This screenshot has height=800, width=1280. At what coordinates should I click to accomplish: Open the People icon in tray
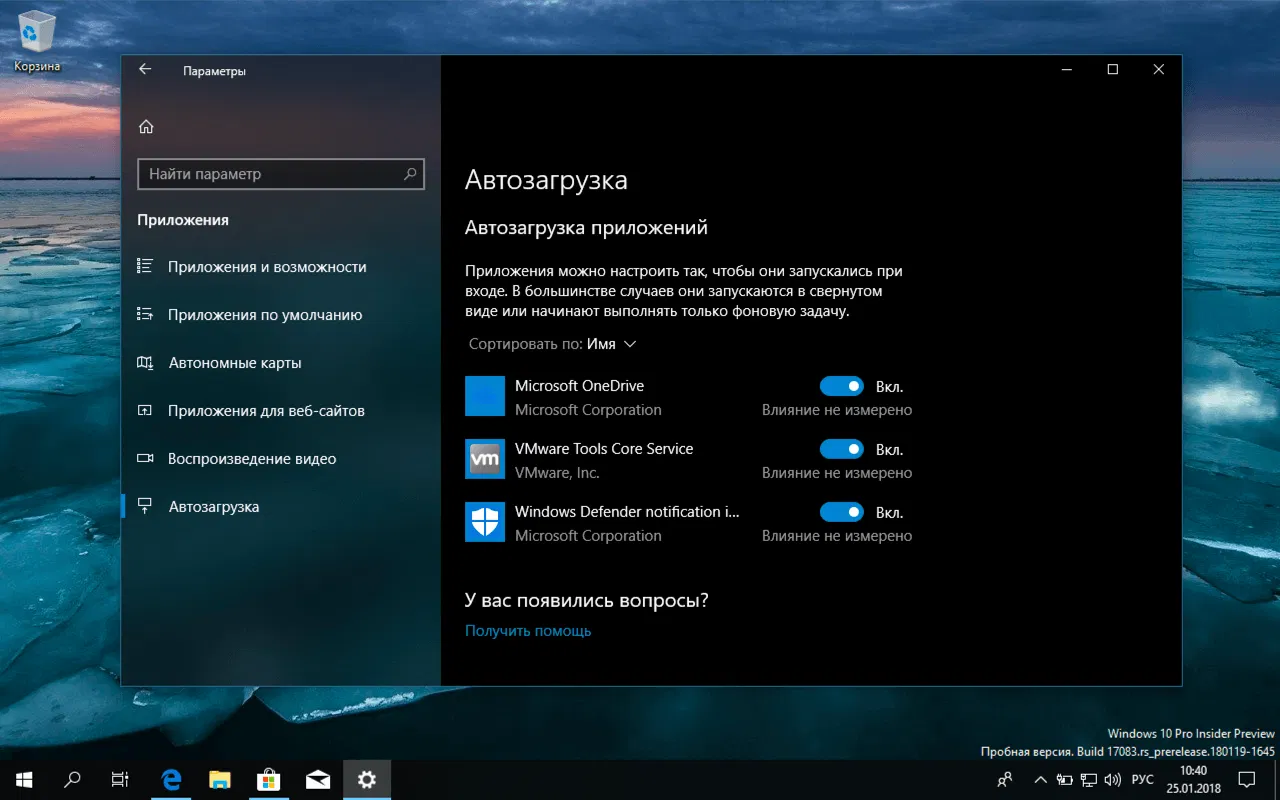(x=1006, y=779)
